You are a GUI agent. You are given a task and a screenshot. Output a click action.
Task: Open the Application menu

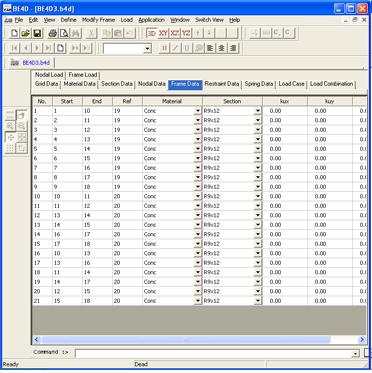click(151, 20)
